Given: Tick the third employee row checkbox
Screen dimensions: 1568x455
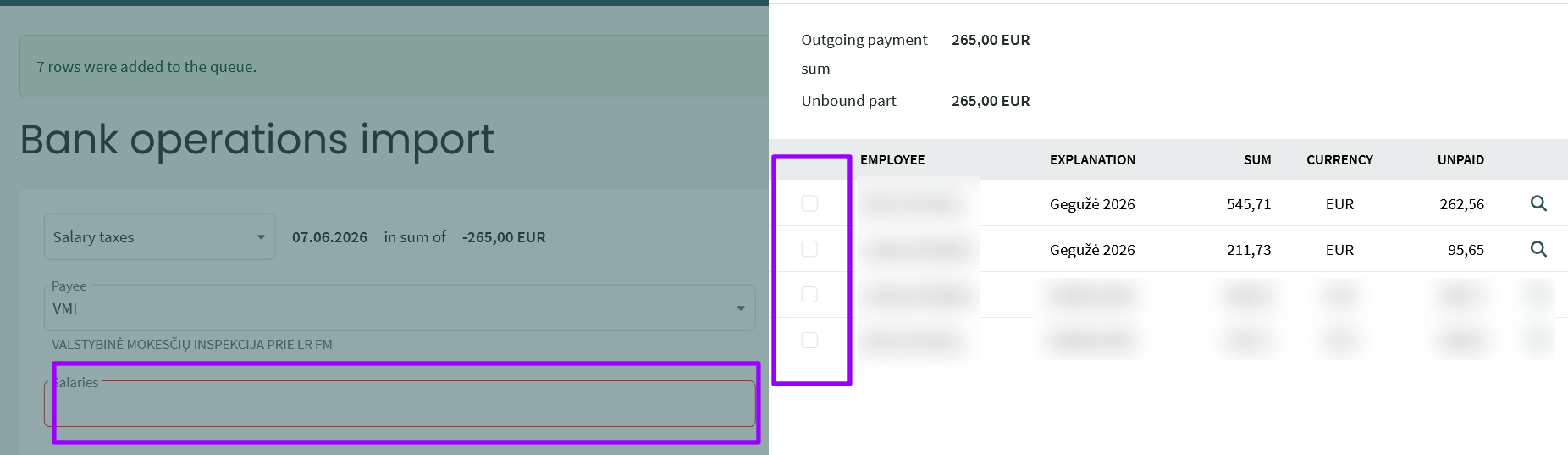Looking at the screenshot, I should (x=809, y=295).
